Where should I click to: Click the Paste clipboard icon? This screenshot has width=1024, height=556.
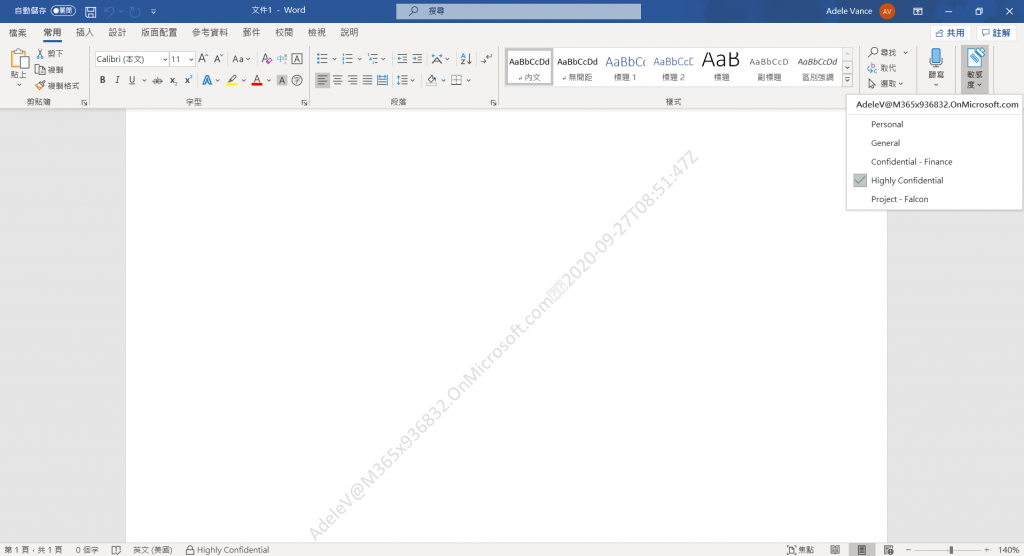coord(19,59)
